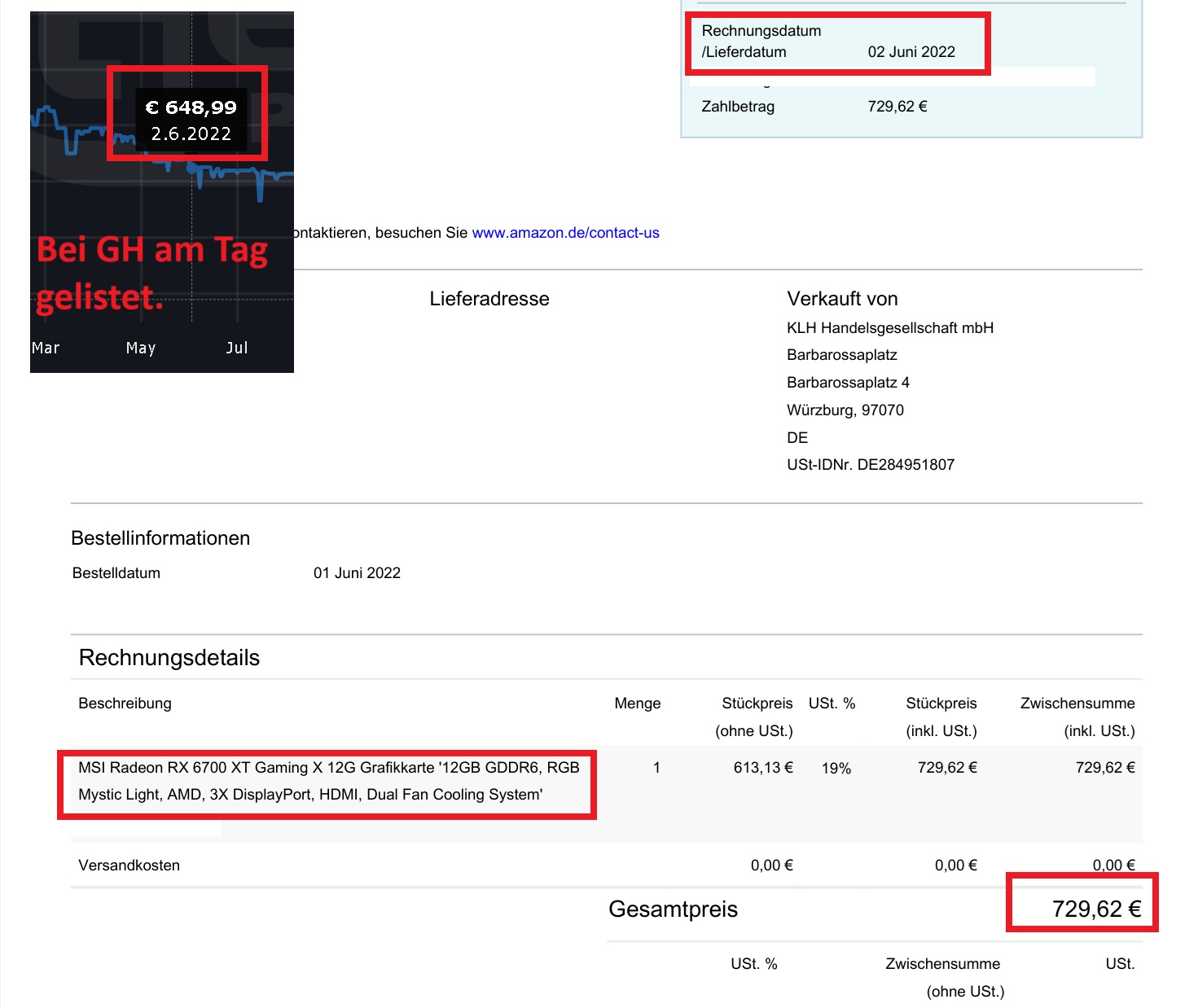Select net unit price 613,13 €
The width and height of the screenshot is (1198, 1008).
point(763,768)
